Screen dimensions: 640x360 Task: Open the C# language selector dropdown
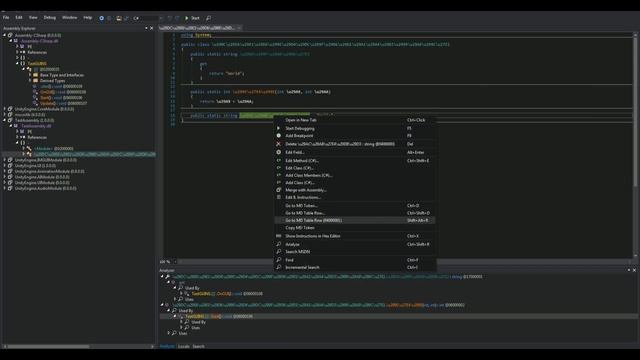click(147, 18)
